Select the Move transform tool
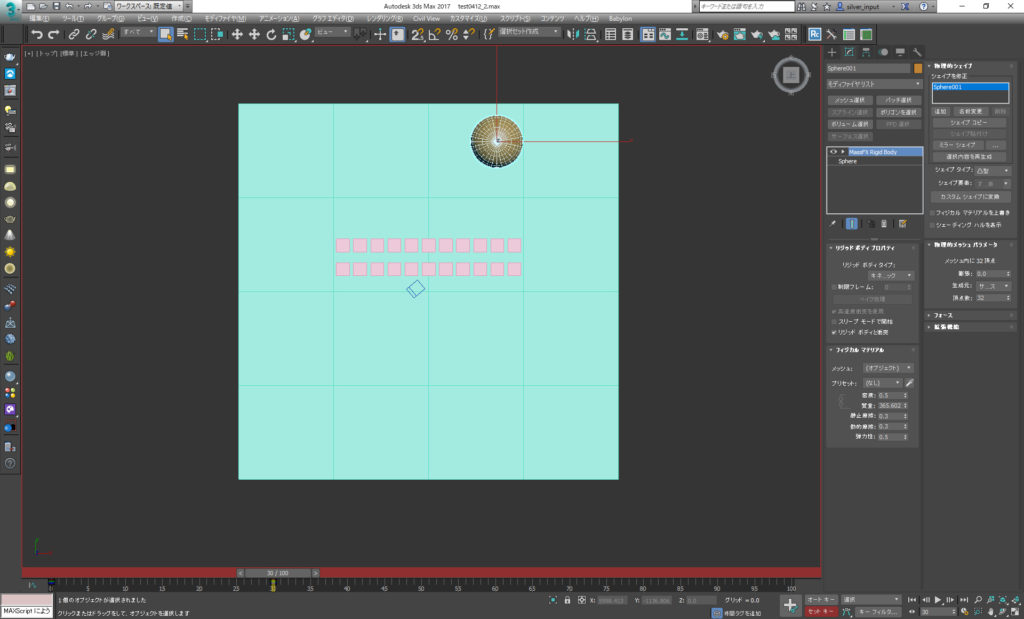 coord(237,34)
